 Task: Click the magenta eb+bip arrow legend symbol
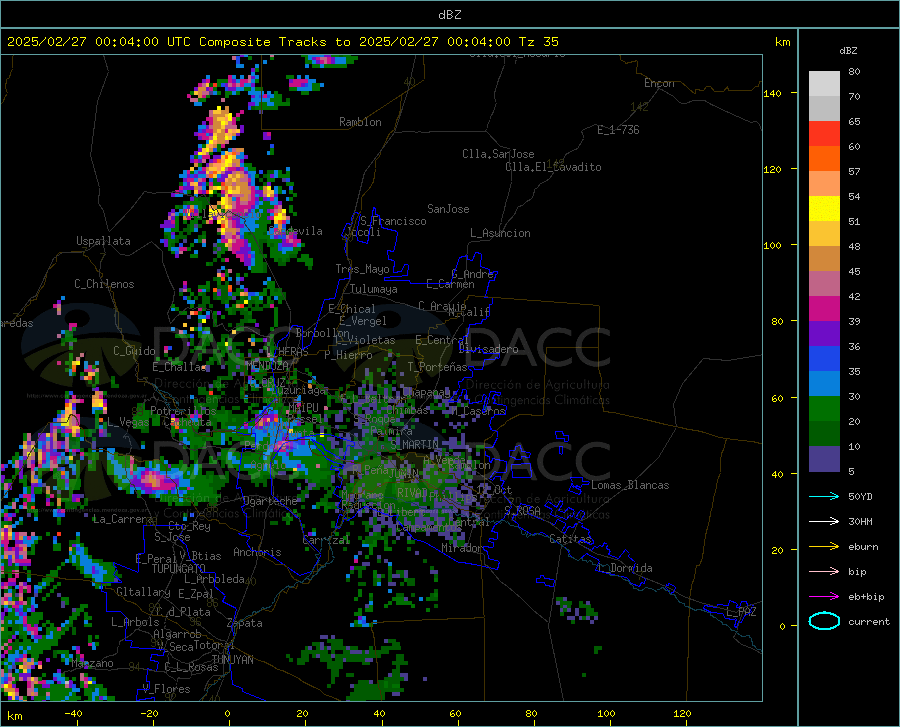click(x=824, y=597)
